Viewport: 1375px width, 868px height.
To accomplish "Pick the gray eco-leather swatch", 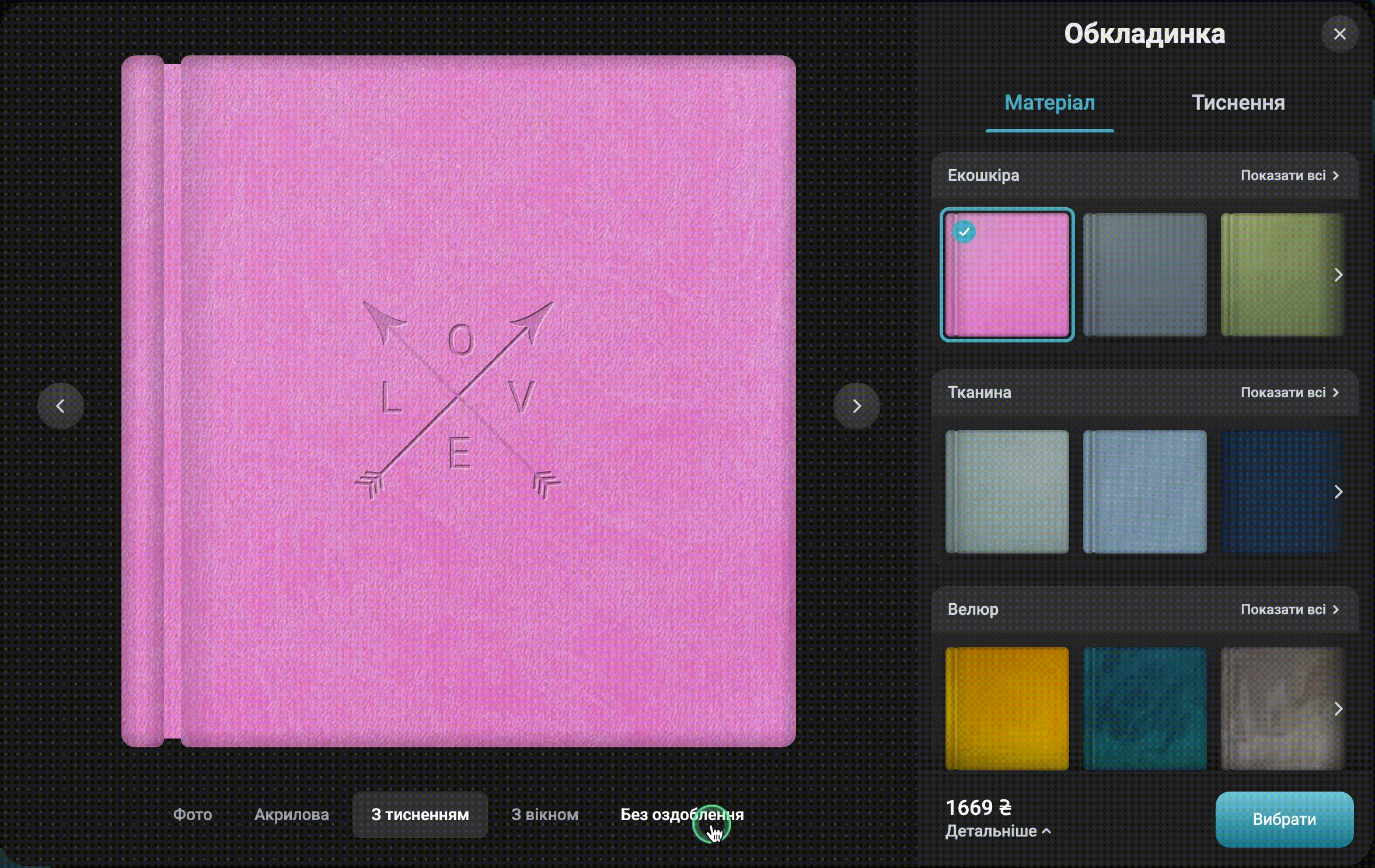I will click(x=1145, y=275).
